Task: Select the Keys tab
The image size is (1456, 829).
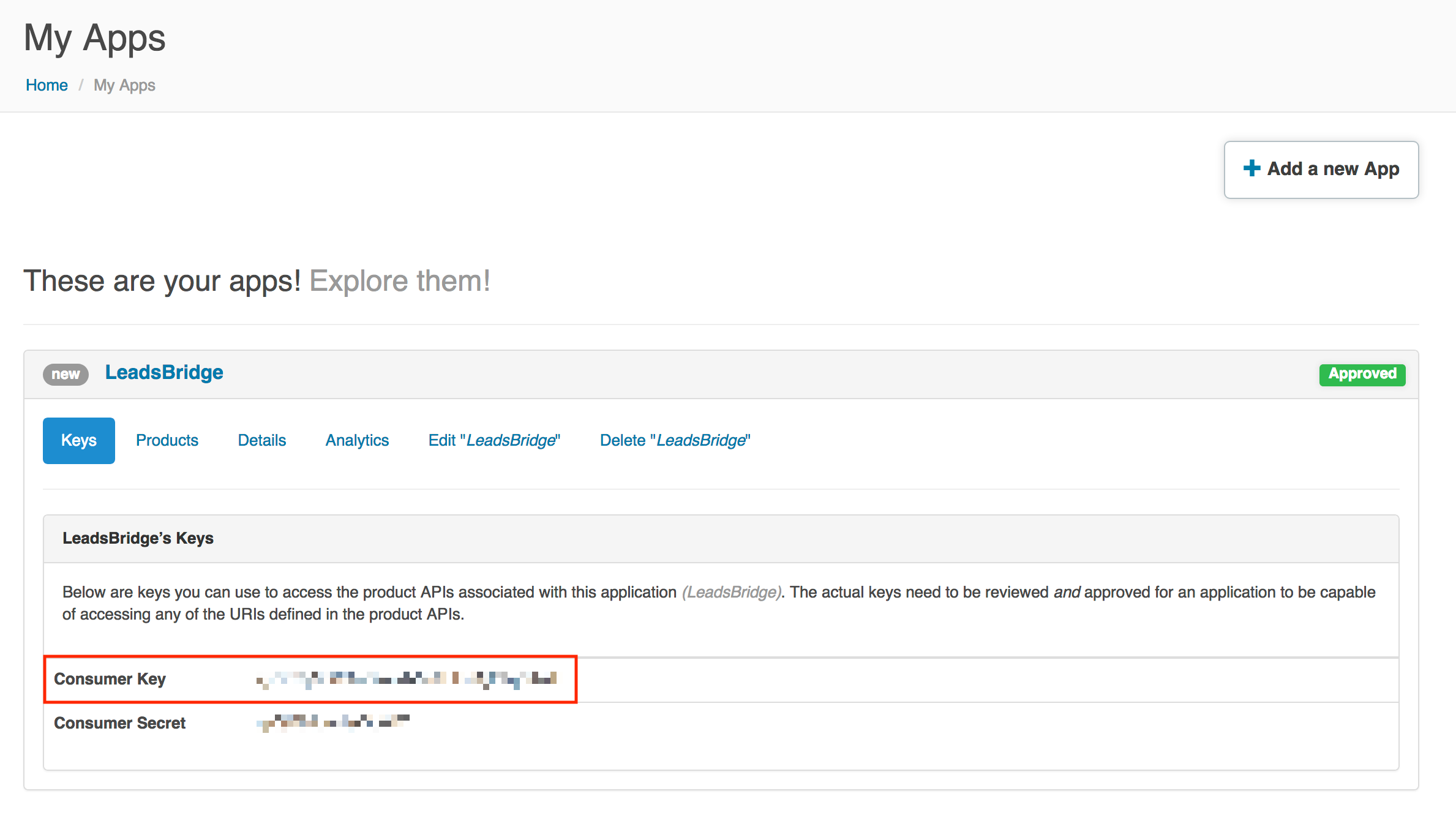Action: click(79, 440)
